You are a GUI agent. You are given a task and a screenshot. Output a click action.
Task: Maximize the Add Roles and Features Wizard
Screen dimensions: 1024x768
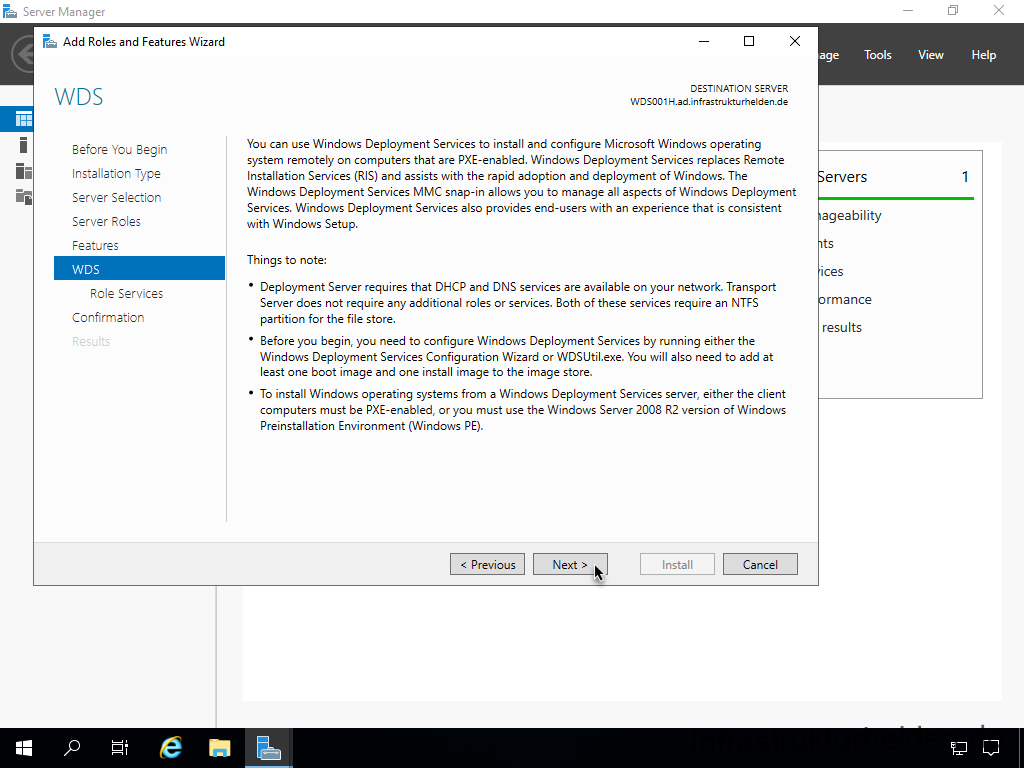(749, 41)
